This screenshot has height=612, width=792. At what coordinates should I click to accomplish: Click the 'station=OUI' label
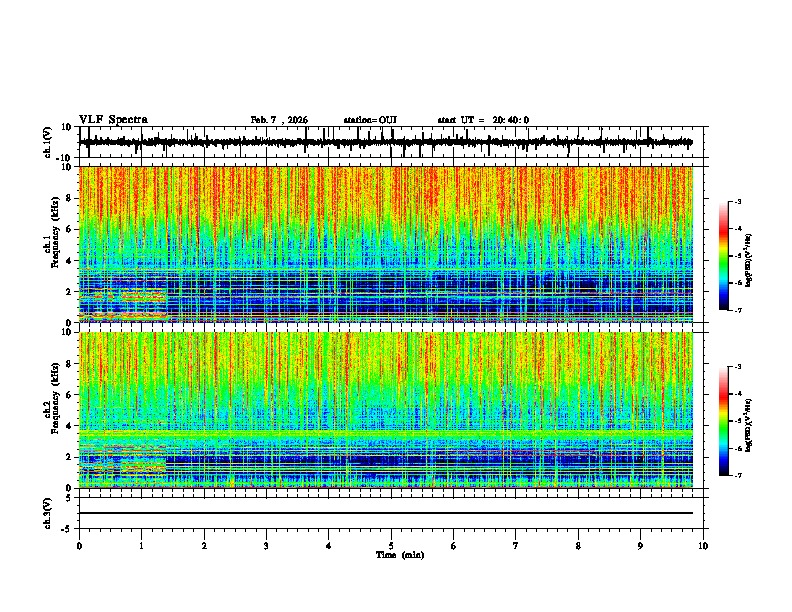(370, 120)
